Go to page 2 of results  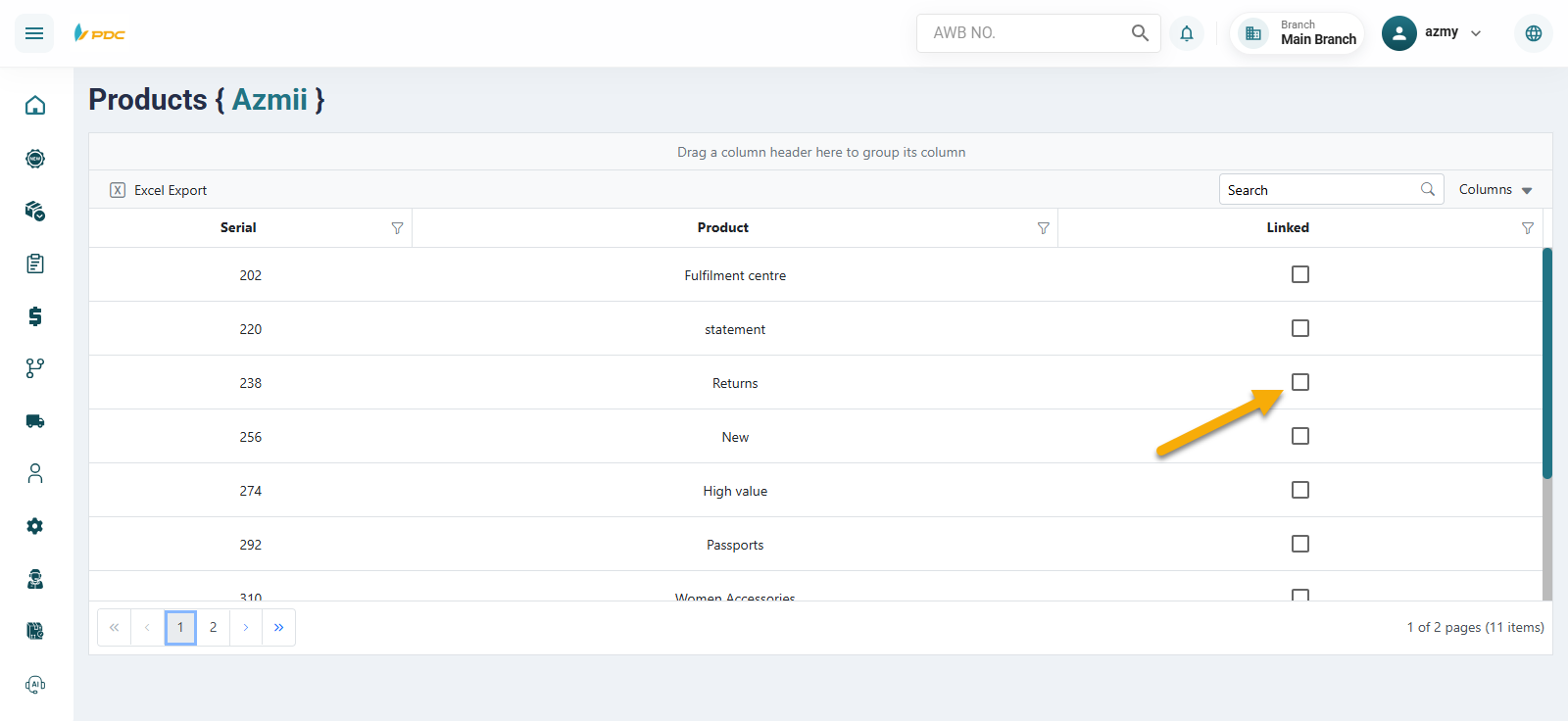[213, 628]
